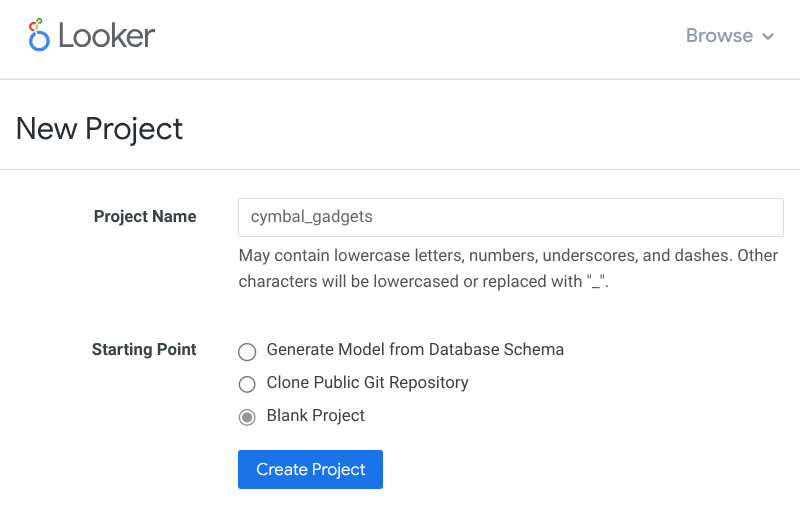Image resolution: width=800 pixels, height=525 pixels.
Task: Click the Blank Project label text
Action: tap(315, 416)
